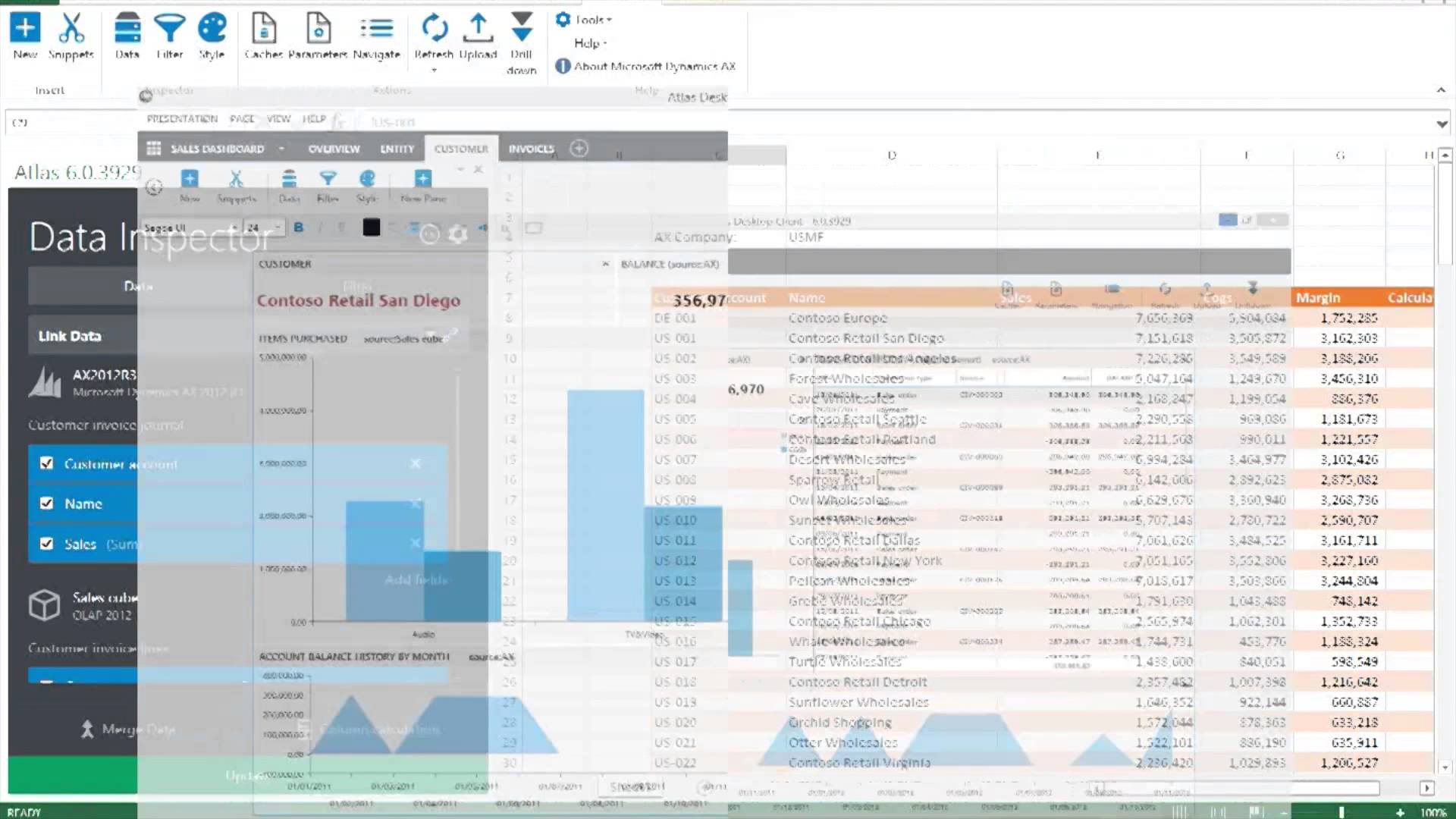Select the Sales cube OLAP 2012 source
The image size is (1456, 819).
coord(83,606)
